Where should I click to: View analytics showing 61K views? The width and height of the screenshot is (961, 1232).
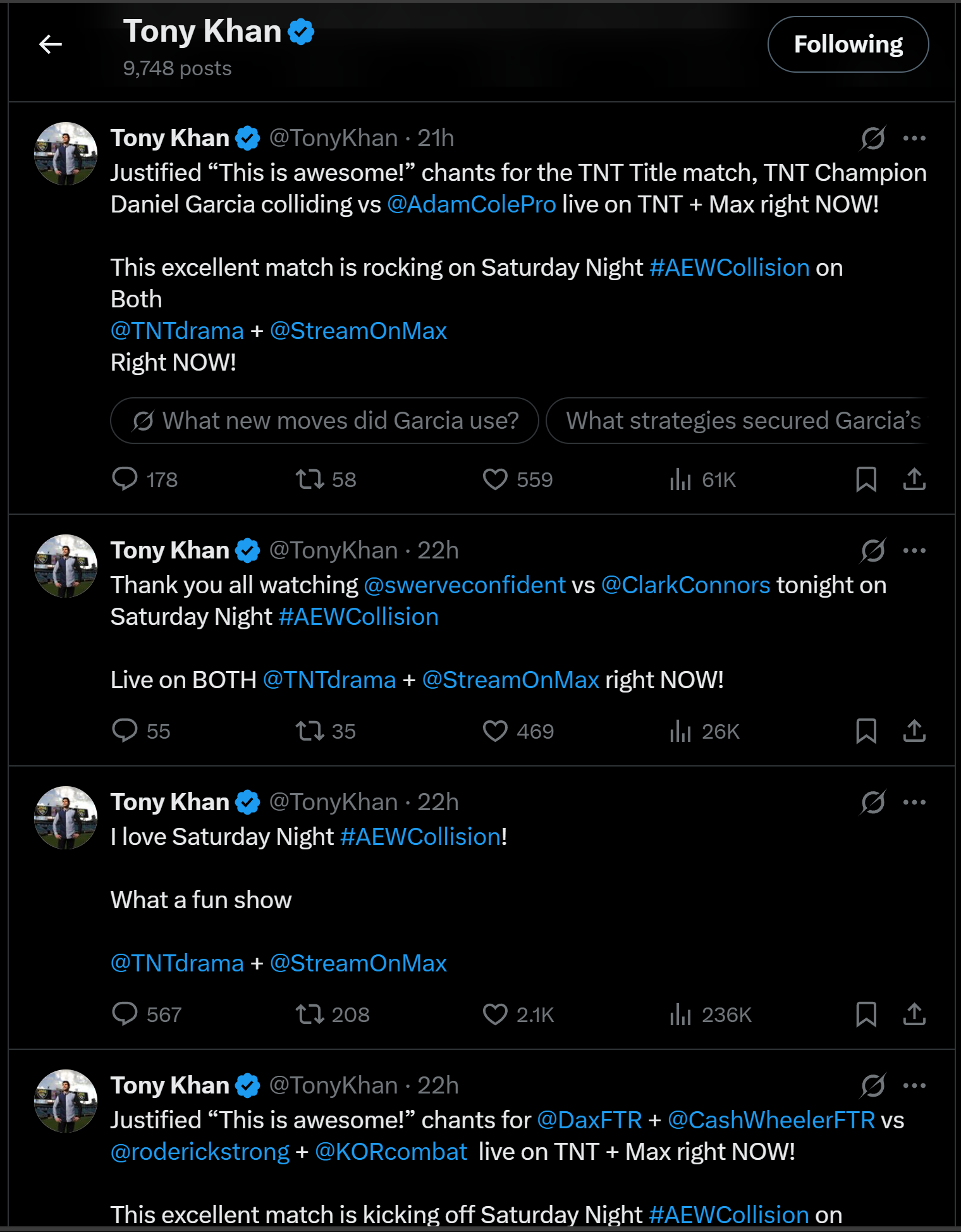681,479
